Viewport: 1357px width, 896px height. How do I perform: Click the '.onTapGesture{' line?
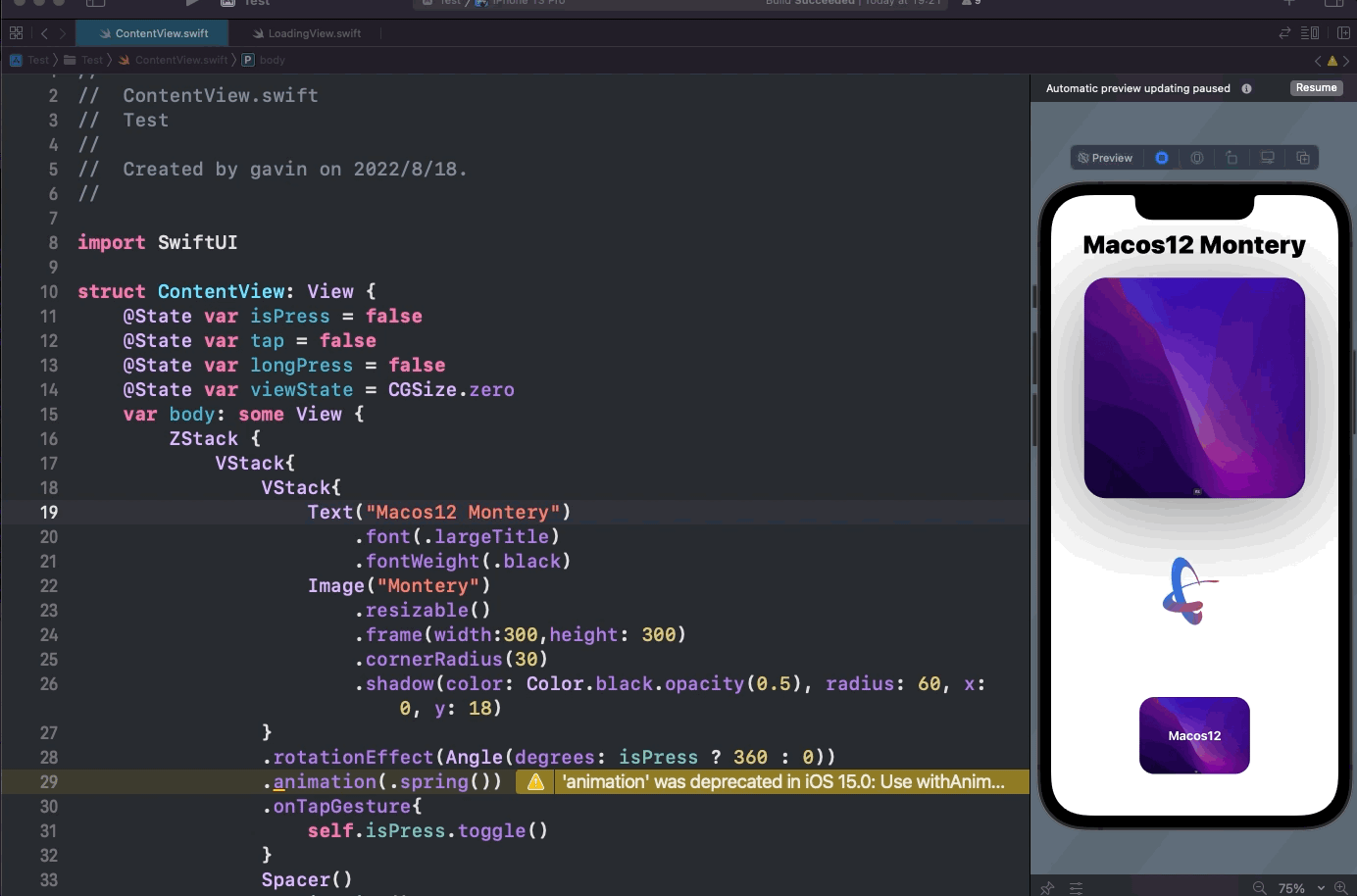pyautogui.click(x=342, y=806)
